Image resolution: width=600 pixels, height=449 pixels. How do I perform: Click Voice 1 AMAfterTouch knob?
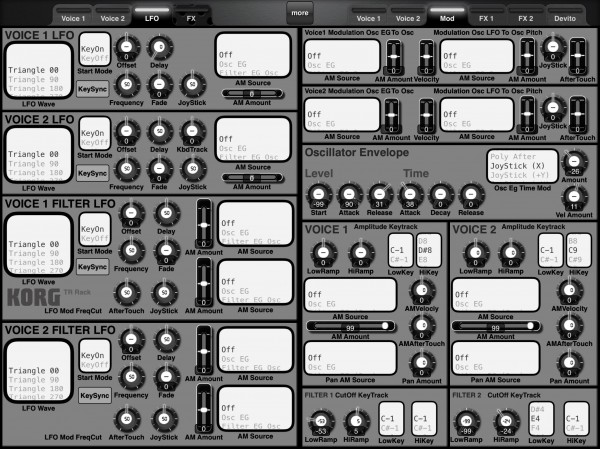coord(422,327)
